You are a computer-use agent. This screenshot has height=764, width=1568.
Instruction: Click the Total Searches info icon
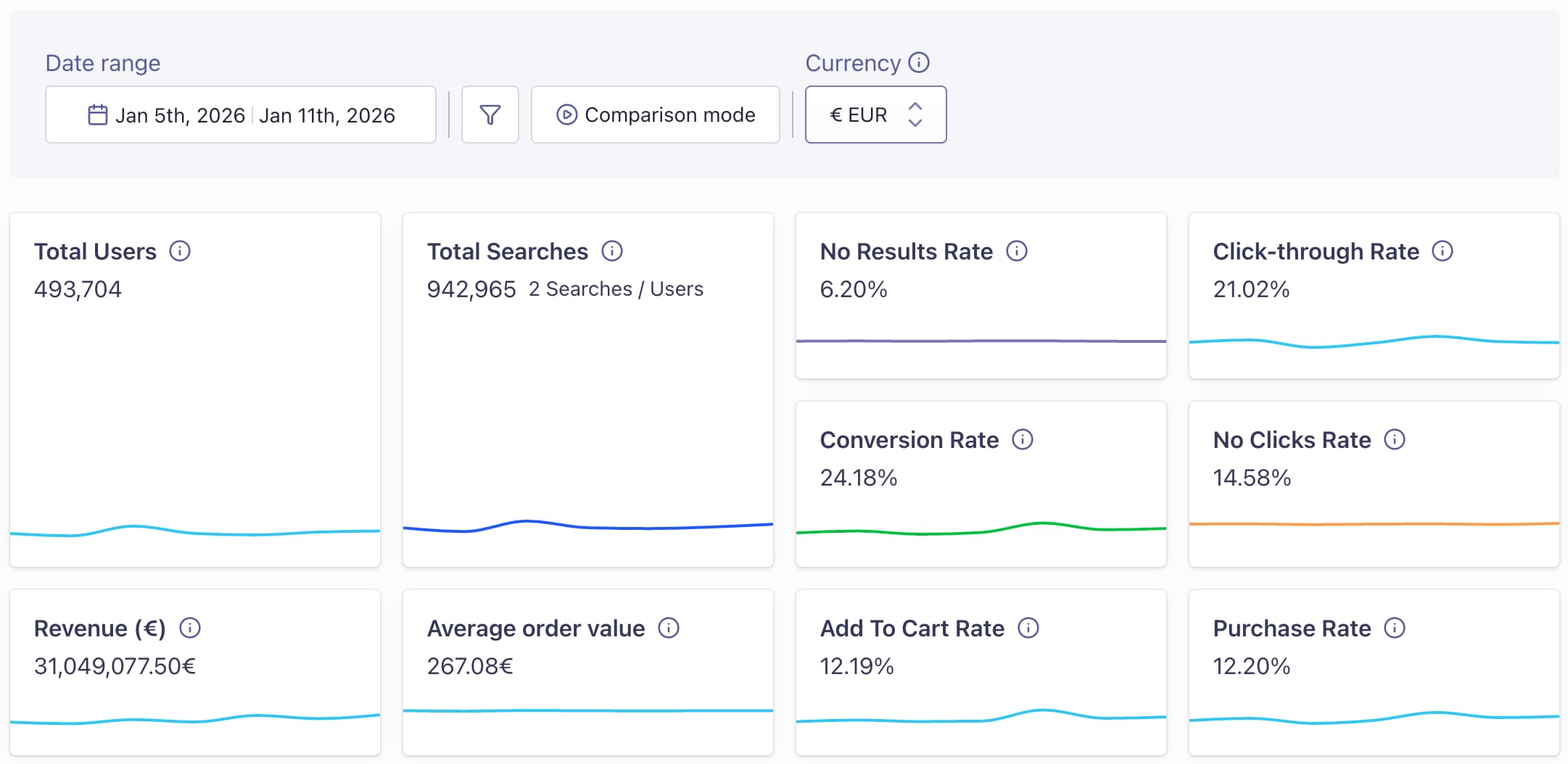click(613, 251)
